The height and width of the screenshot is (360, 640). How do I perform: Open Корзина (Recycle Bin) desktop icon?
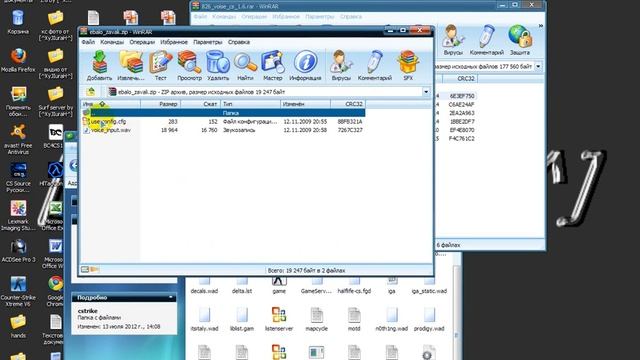[x=18, y=22]
